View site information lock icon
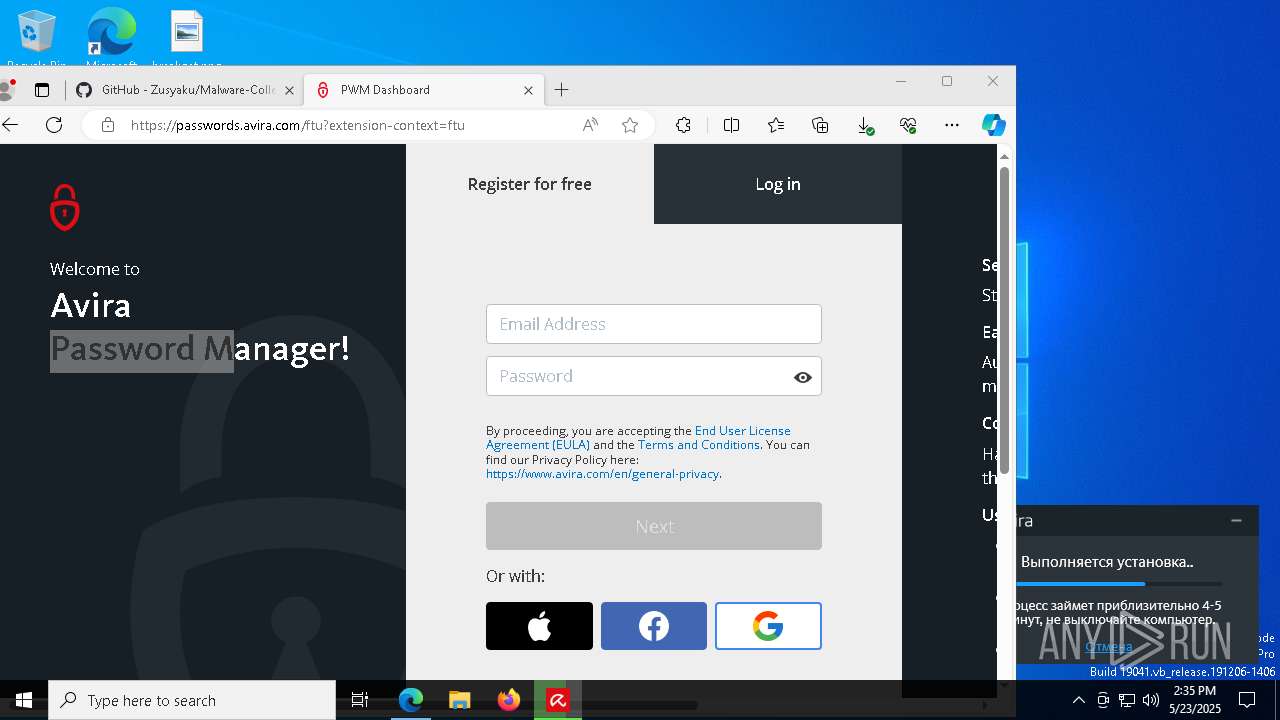1280x720 pixels. [108, 125]
